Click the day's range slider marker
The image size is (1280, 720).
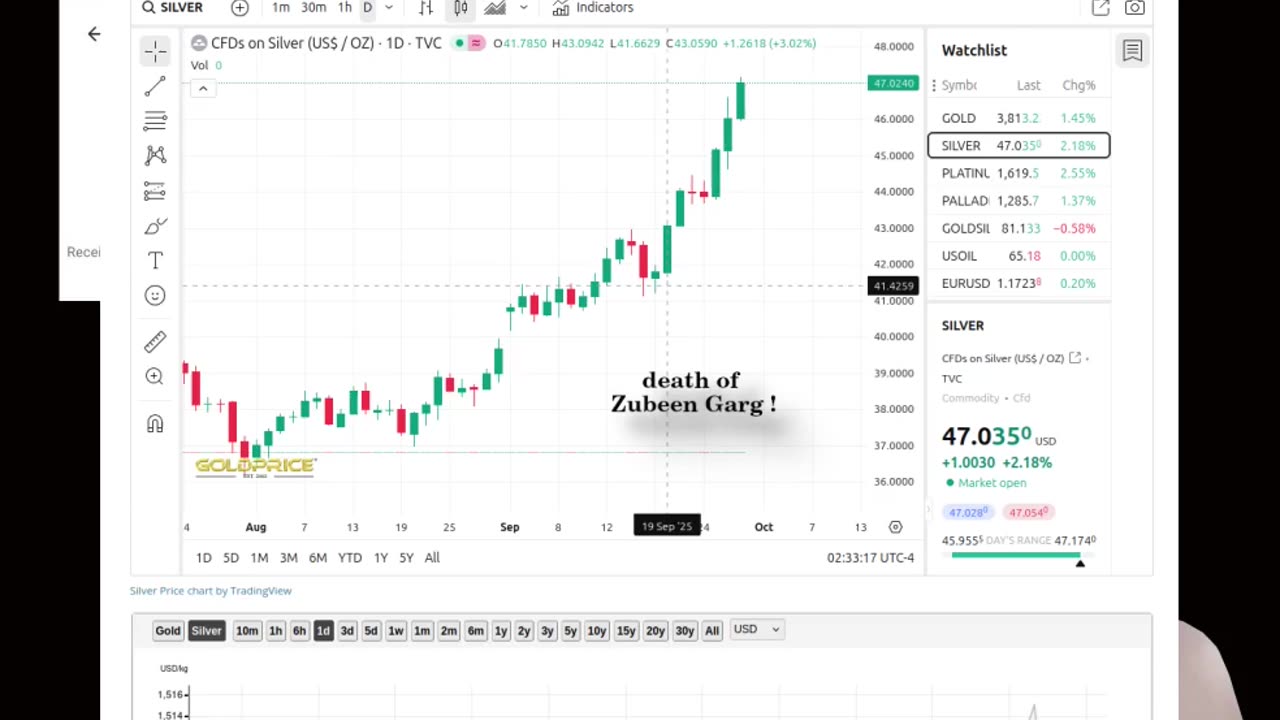pyautogui.click(x=1080, y=564)
